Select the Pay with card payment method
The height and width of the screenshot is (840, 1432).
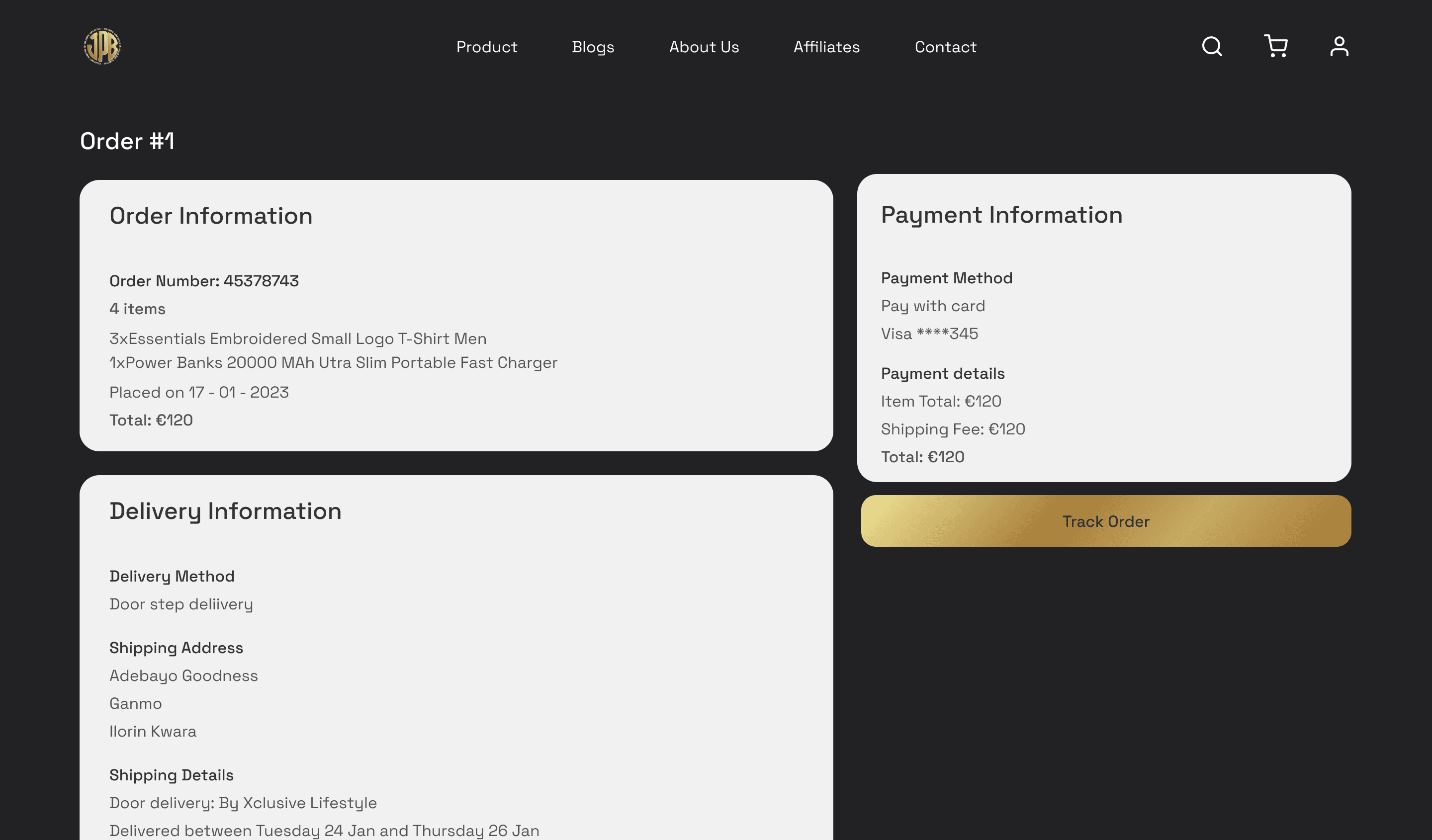(932, 306)
